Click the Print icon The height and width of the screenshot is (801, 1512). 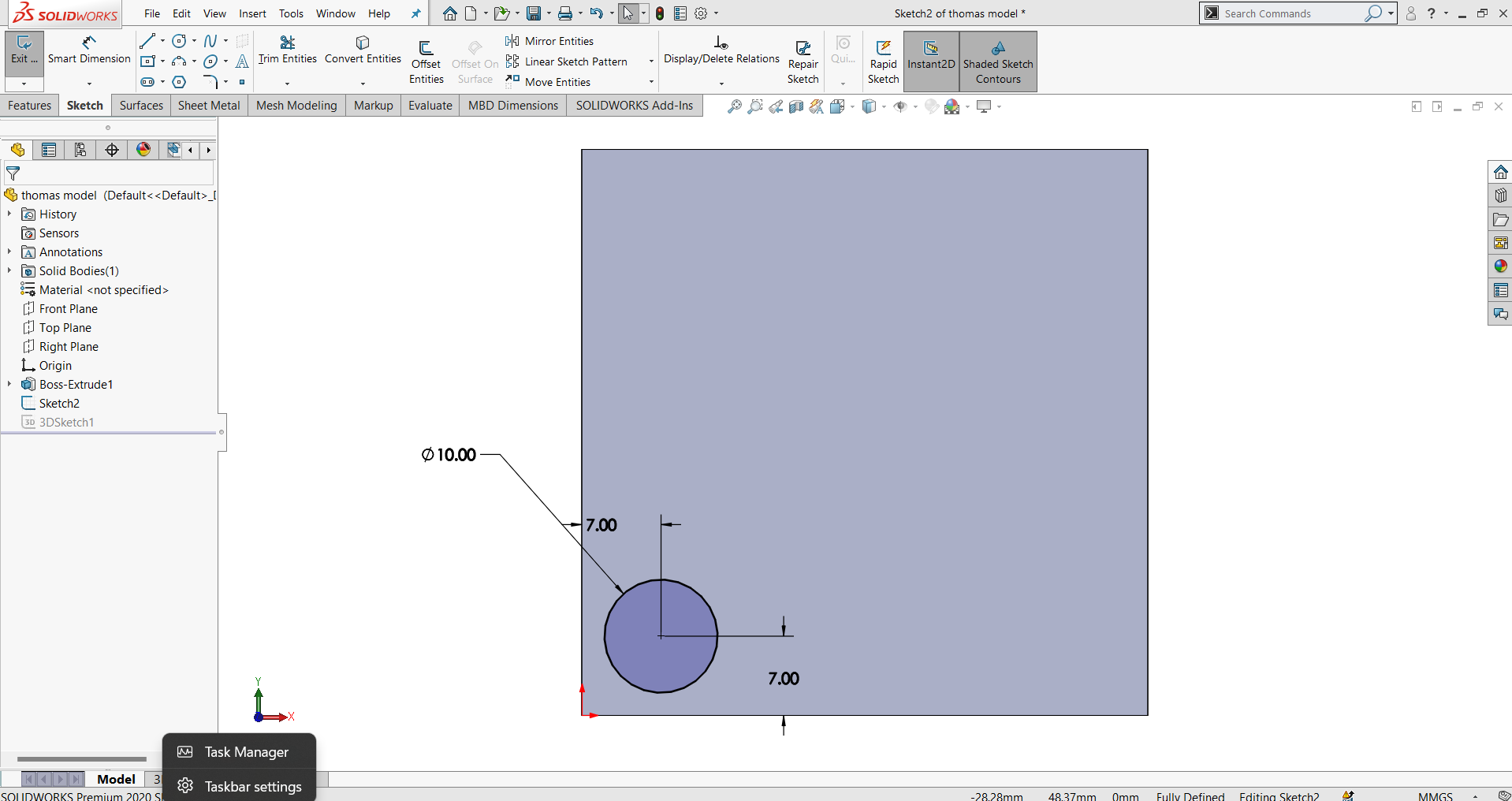click(565, 13)
